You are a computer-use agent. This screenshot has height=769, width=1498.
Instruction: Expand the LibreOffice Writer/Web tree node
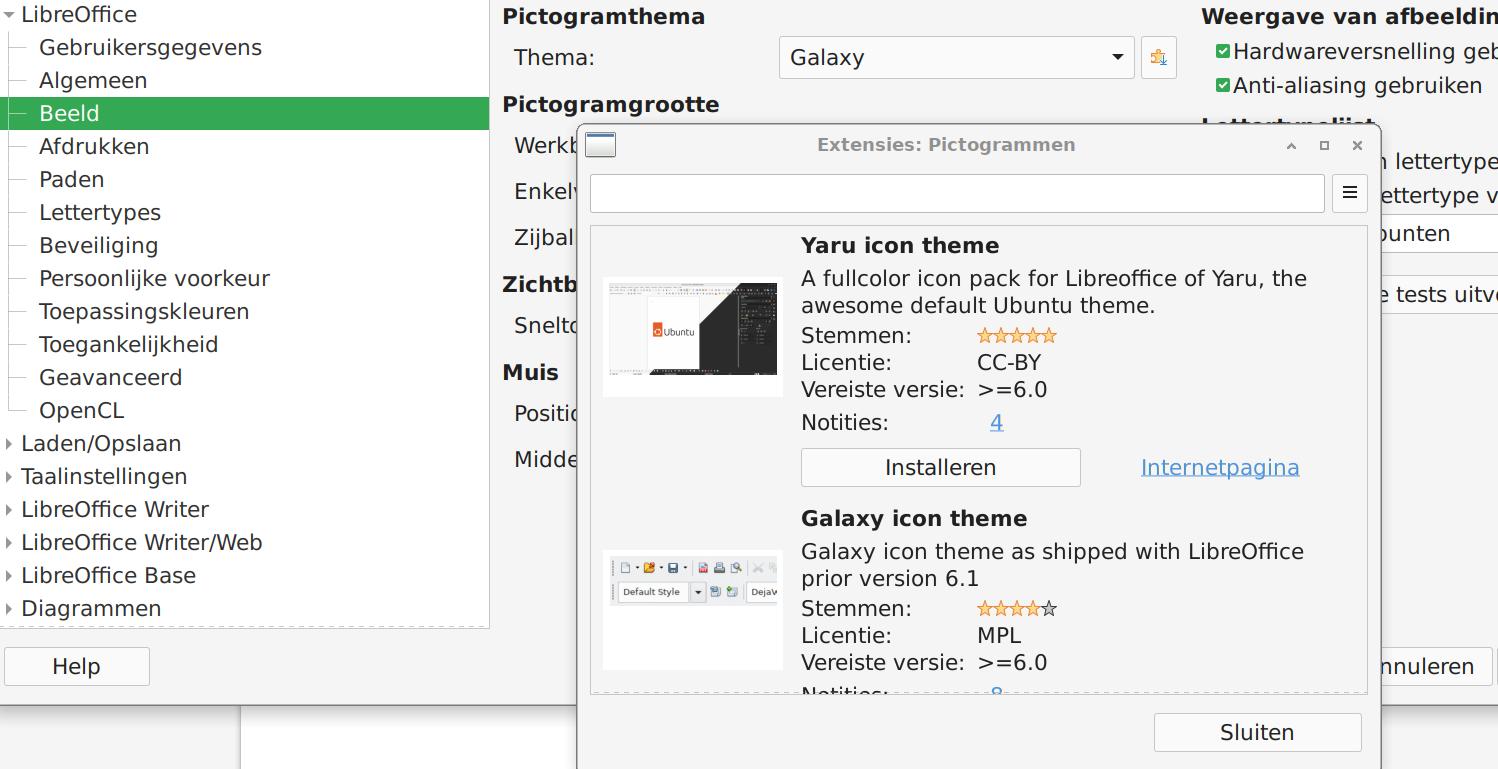[9, 542]
